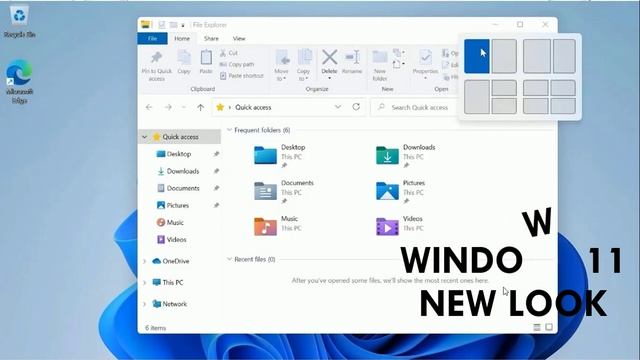Collapse Quick access in navigation pane
640x360 pixels.
coord(144,137)
